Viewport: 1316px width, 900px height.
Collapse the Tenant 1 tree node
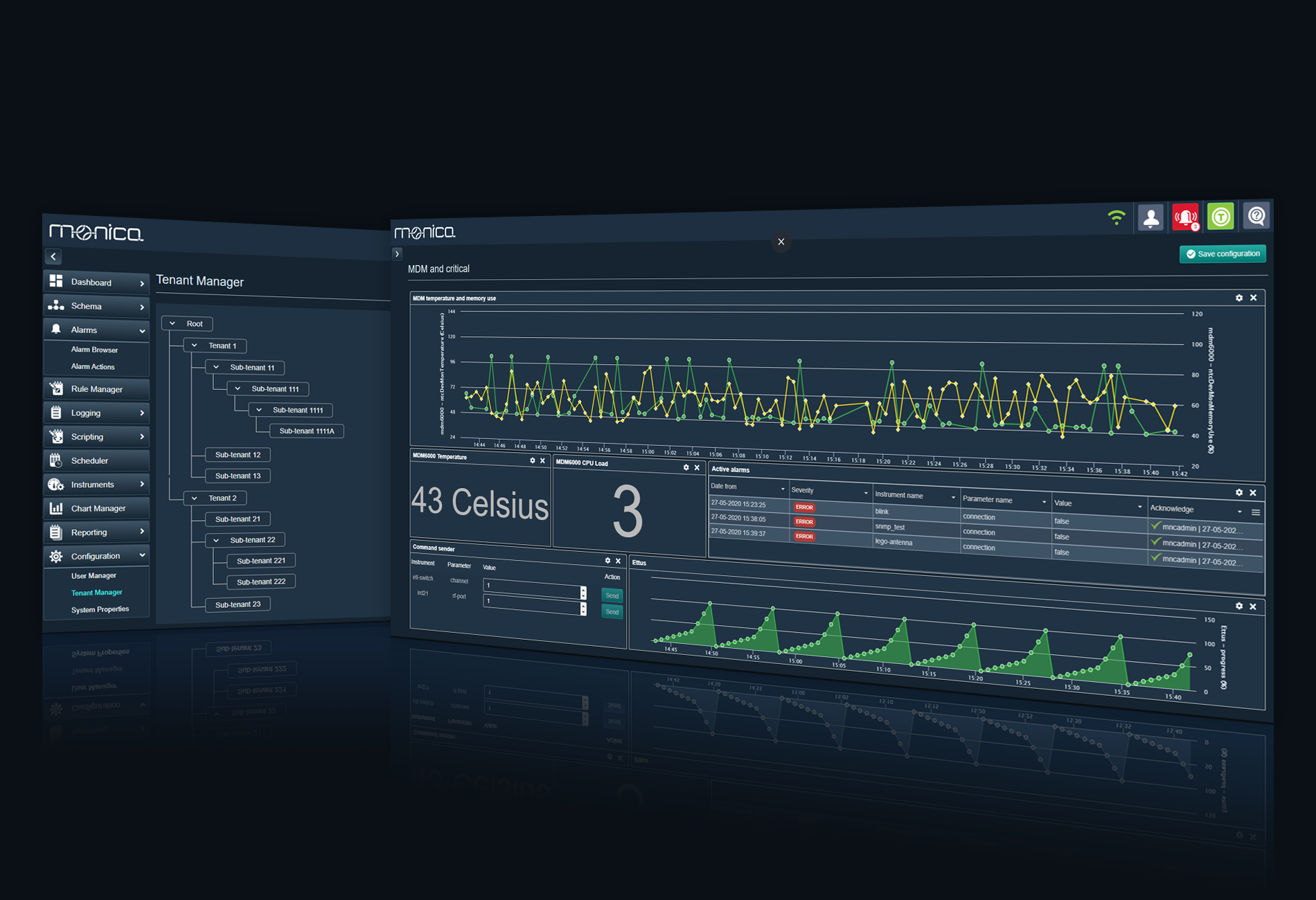tap(195, 345)
